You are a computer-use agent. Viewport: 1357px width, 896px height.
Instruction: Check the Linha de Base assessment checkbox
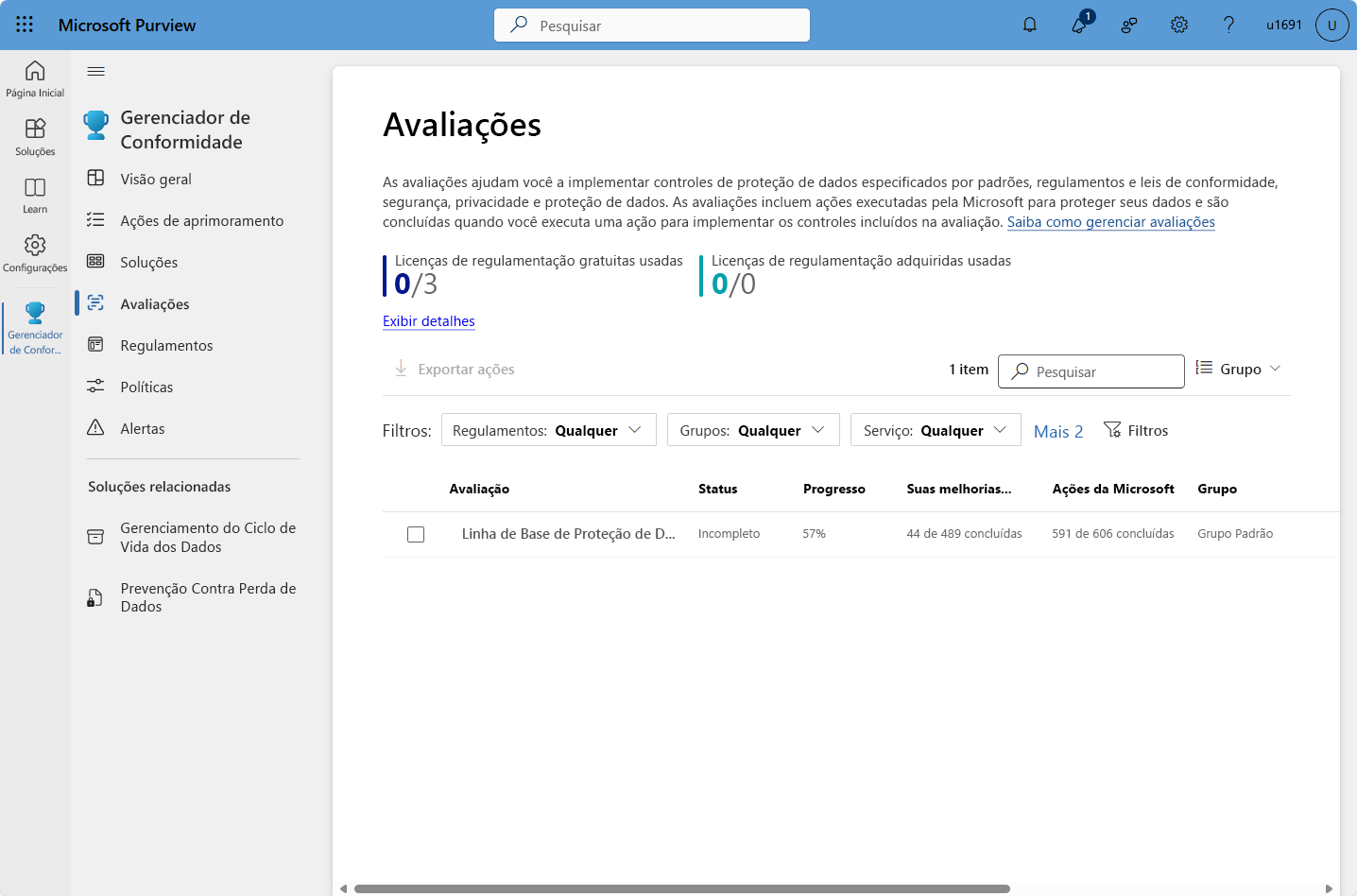coord(416,534)
